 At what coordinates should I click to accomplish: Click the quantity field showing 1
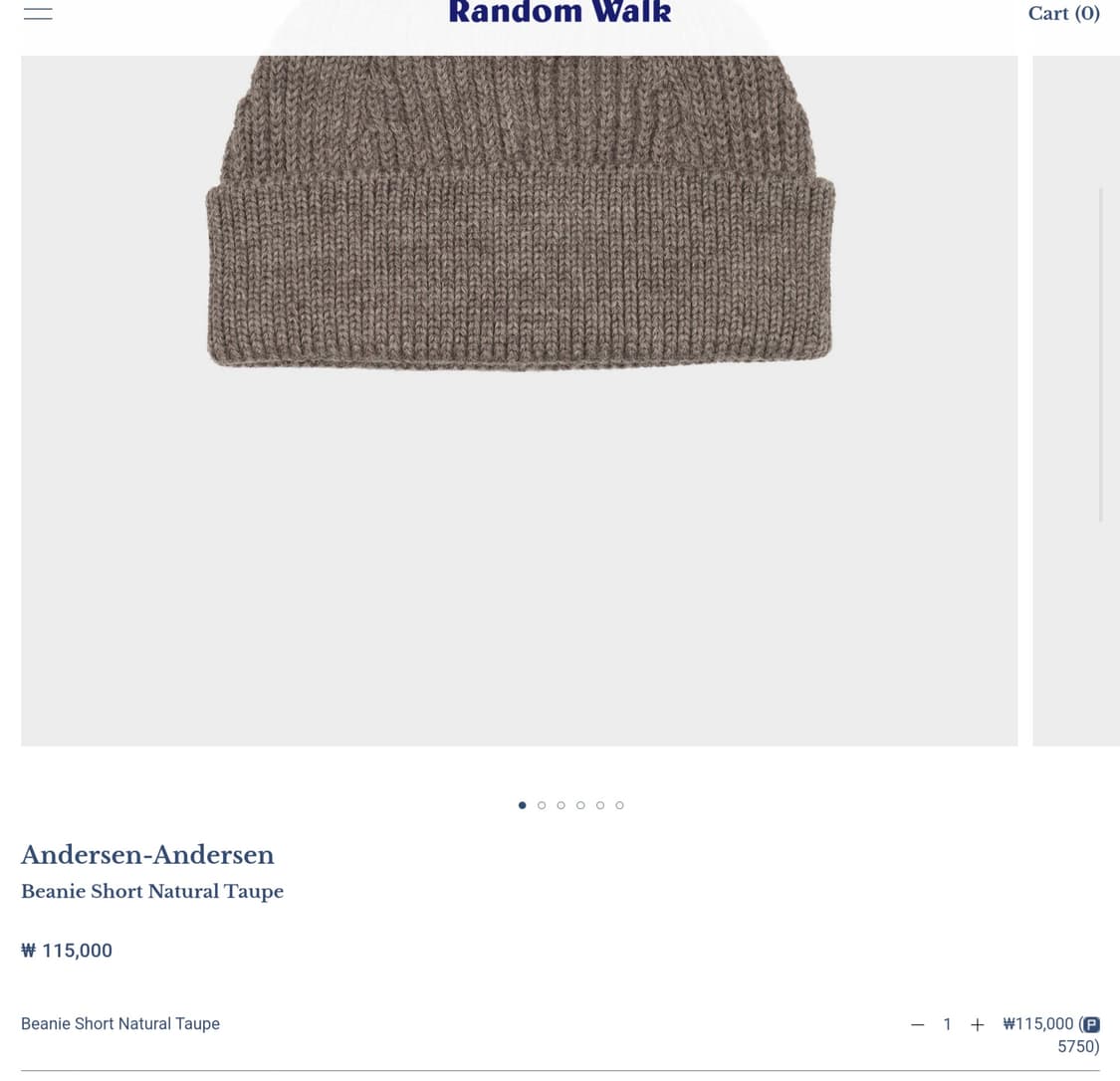point(947,1024)
